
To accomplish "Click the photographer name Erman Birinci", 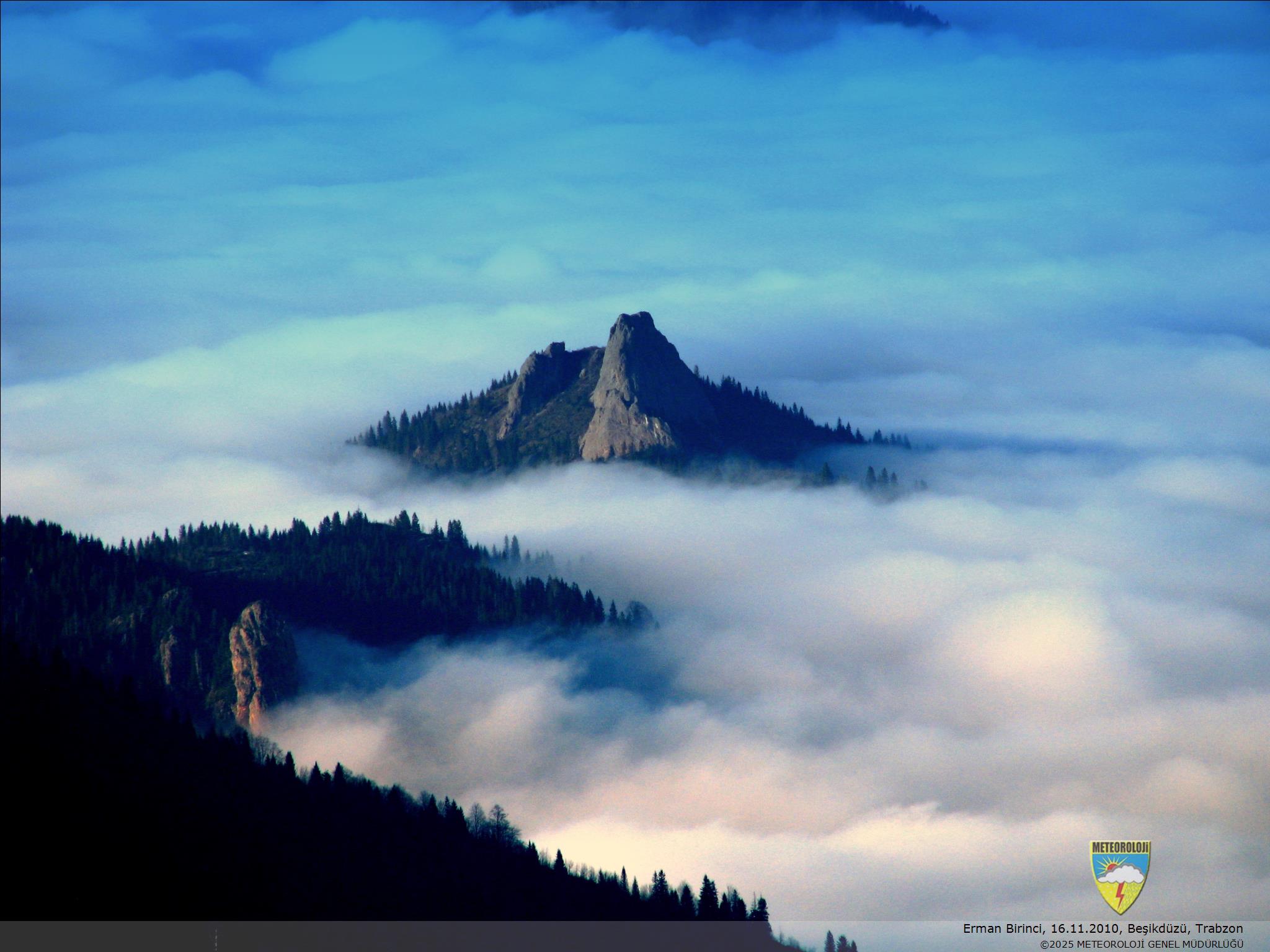I will pos(1003,929).
